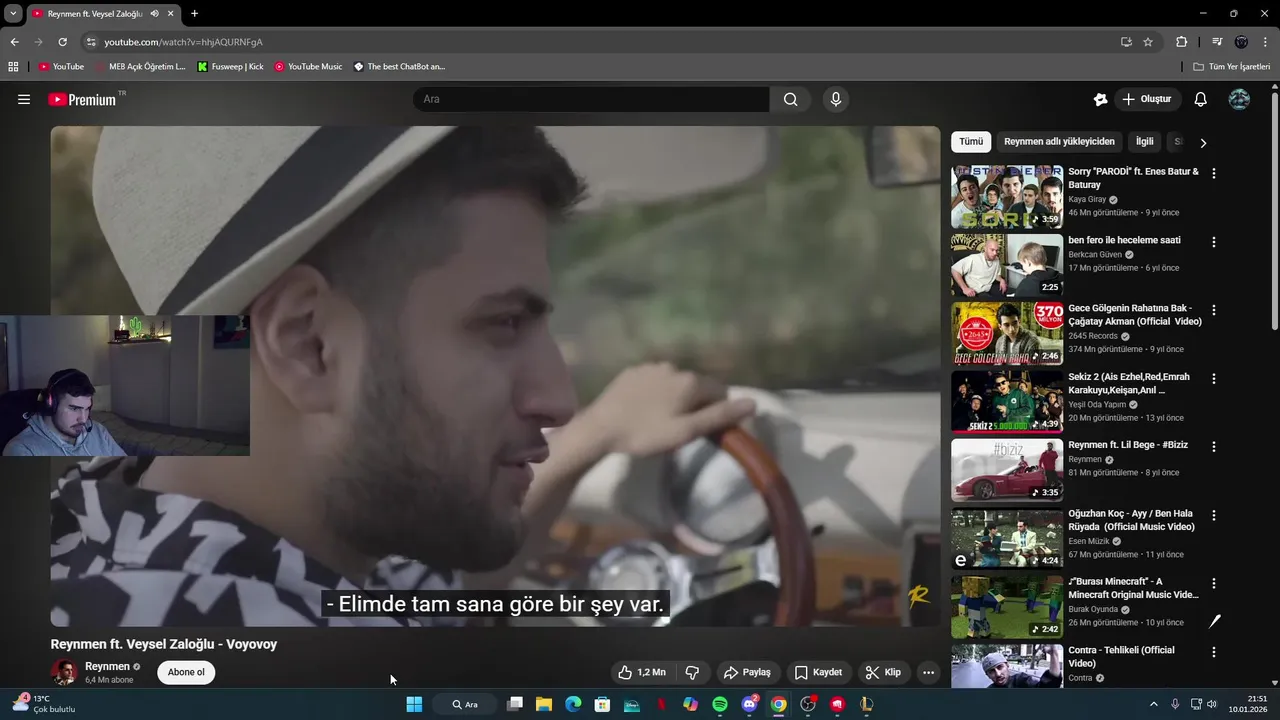Click the Reynmen channel avatar
Viewport: 1280px width, 720px height.
(64, 672)
